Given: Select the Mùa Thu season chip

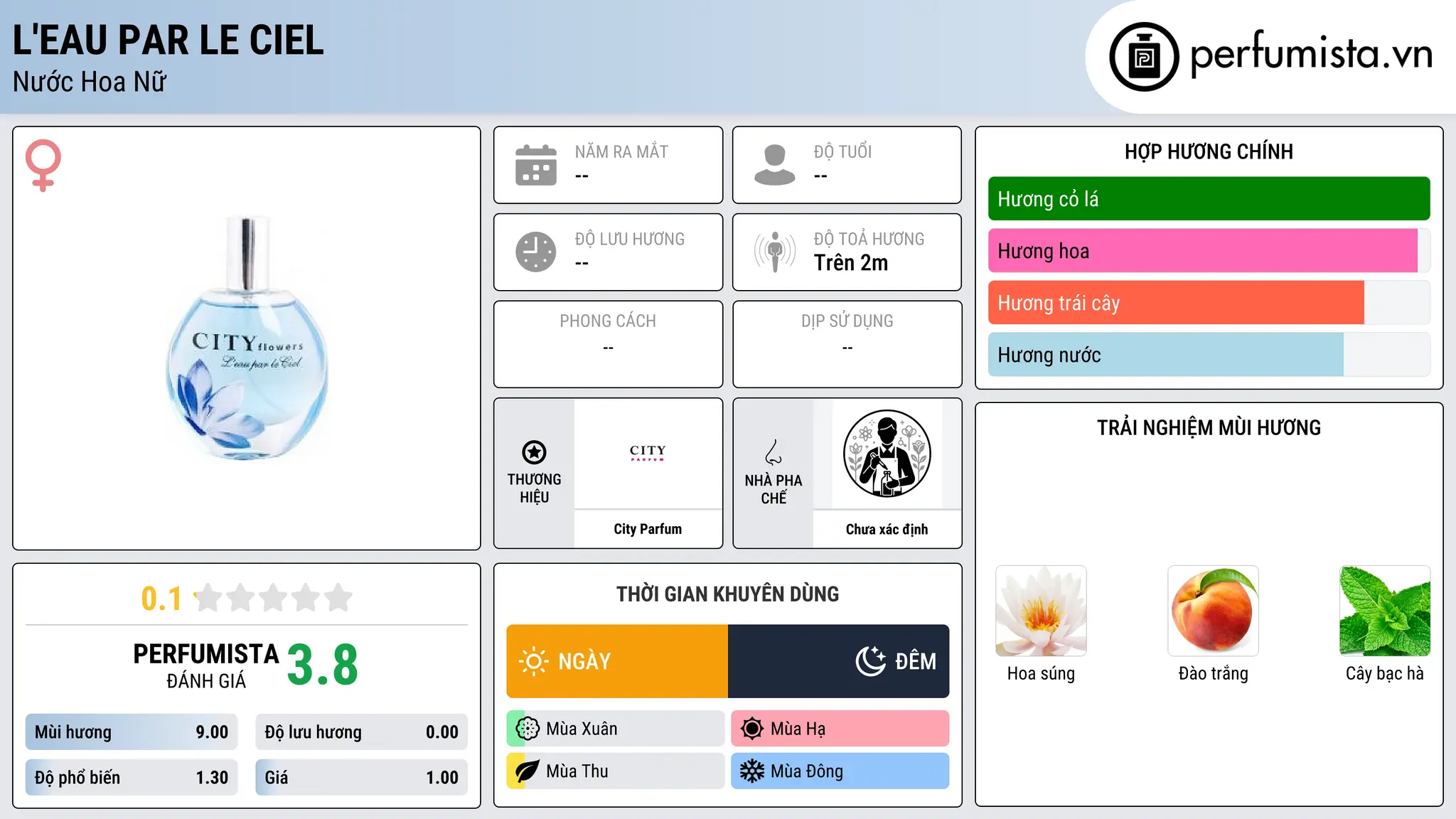Looking at the screenshot, I should (x=616, y=771).
